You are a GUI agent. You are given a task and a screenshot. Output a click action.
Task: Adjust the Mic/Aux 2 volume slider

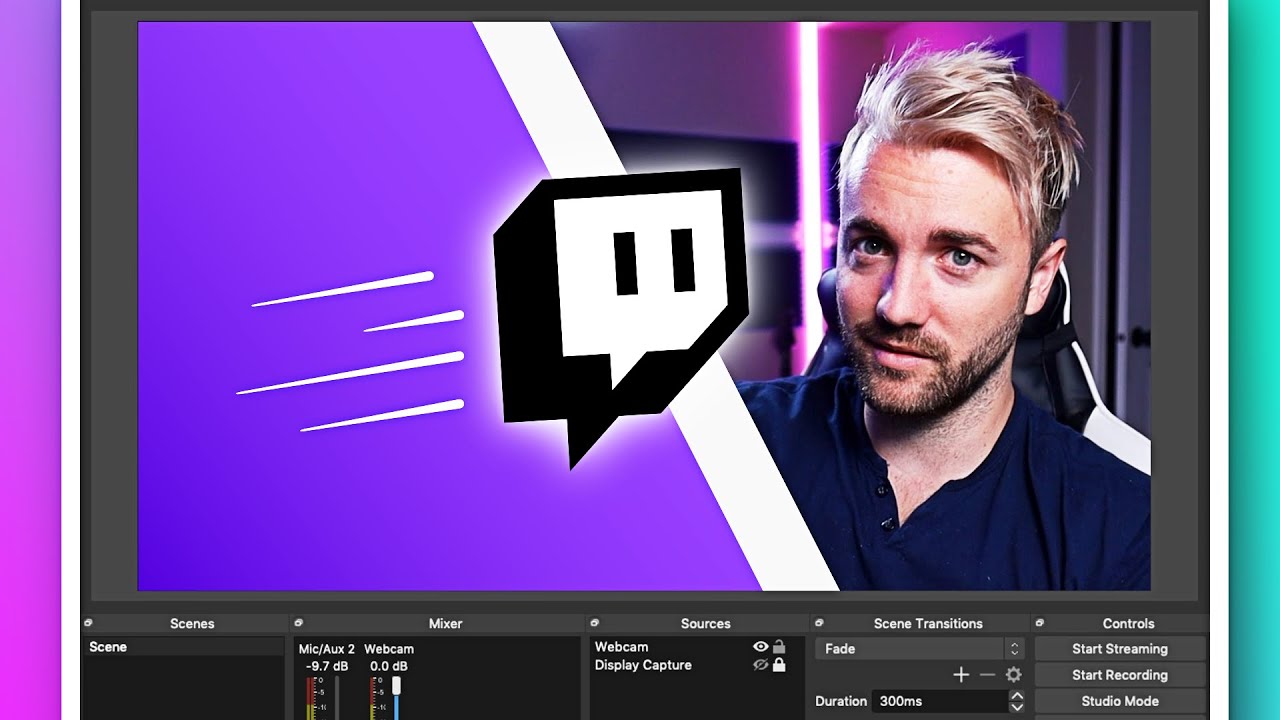point(337,699)
